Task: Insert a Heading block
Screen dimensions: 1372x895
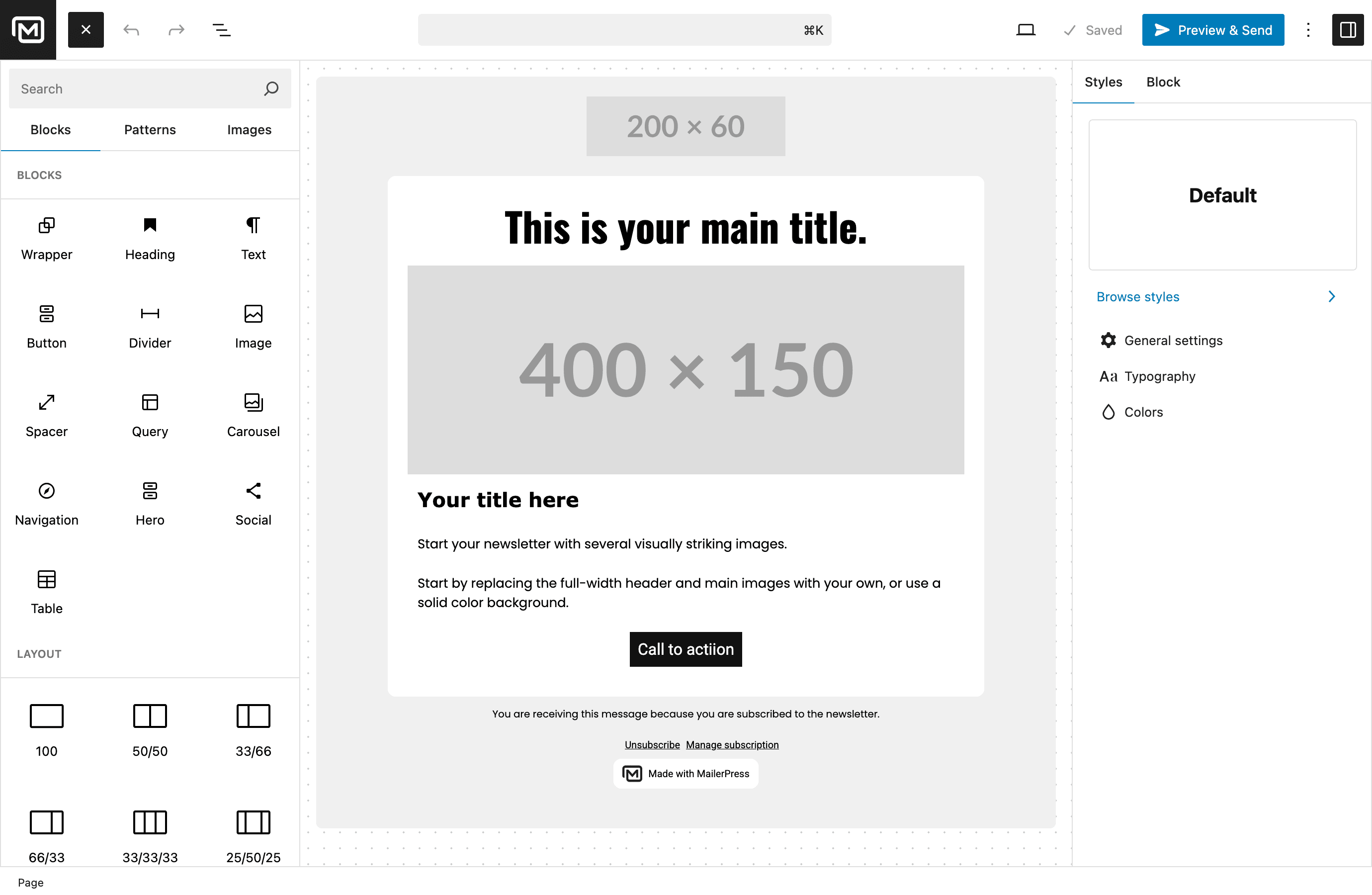Action: tap(149, 238)
